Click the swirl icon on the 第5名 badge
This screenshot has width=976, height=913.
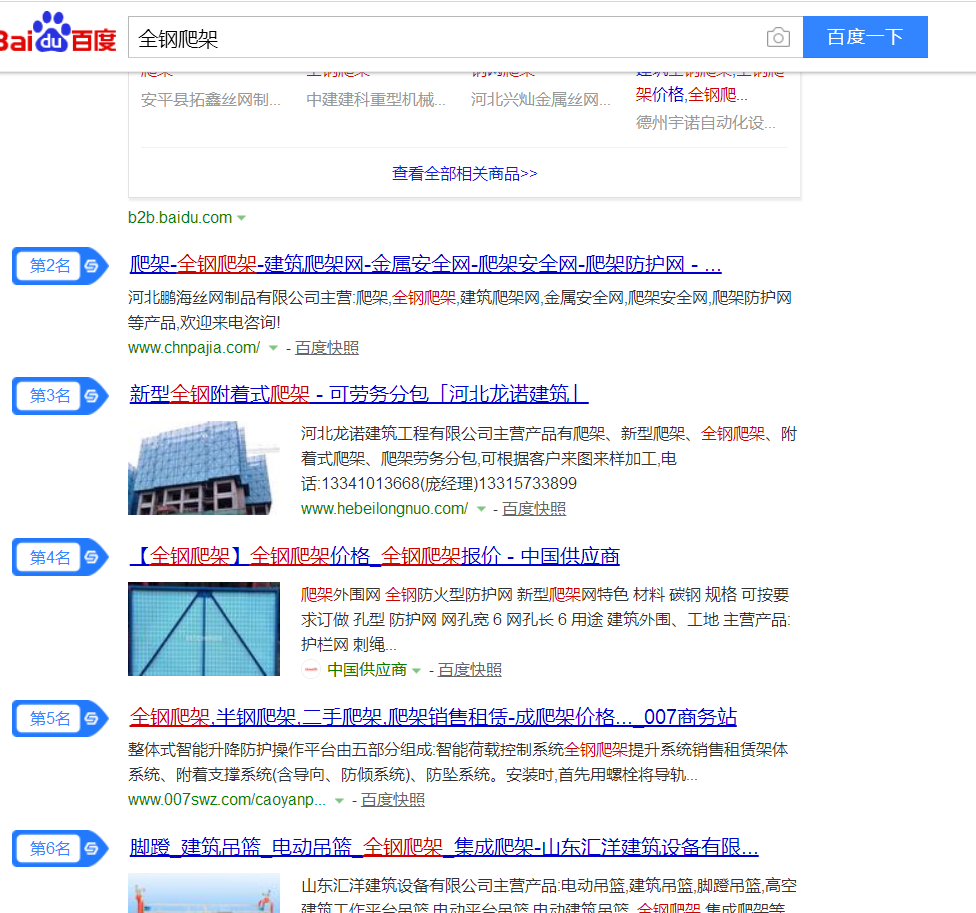(92, 718)
